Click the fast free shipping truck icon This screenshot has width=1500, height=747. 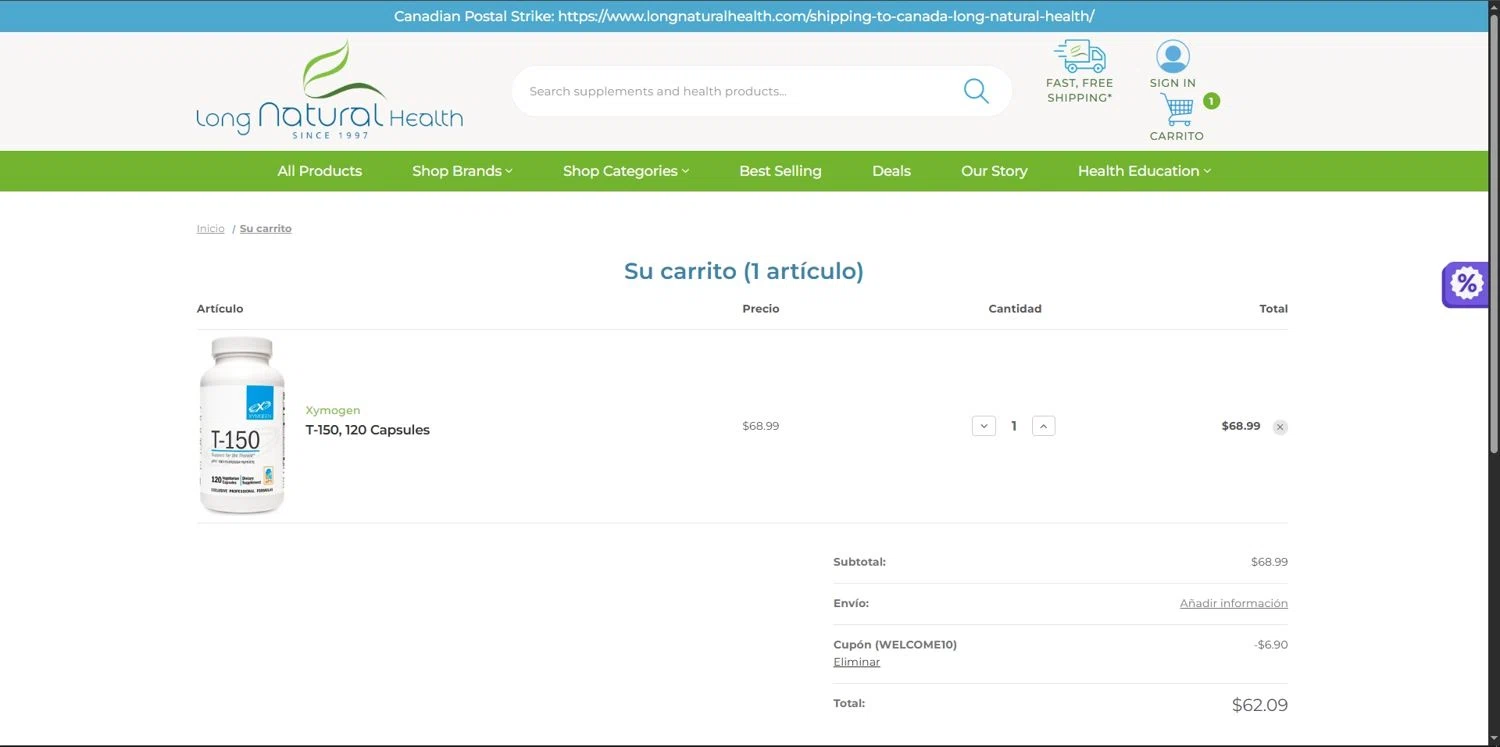1079,56
